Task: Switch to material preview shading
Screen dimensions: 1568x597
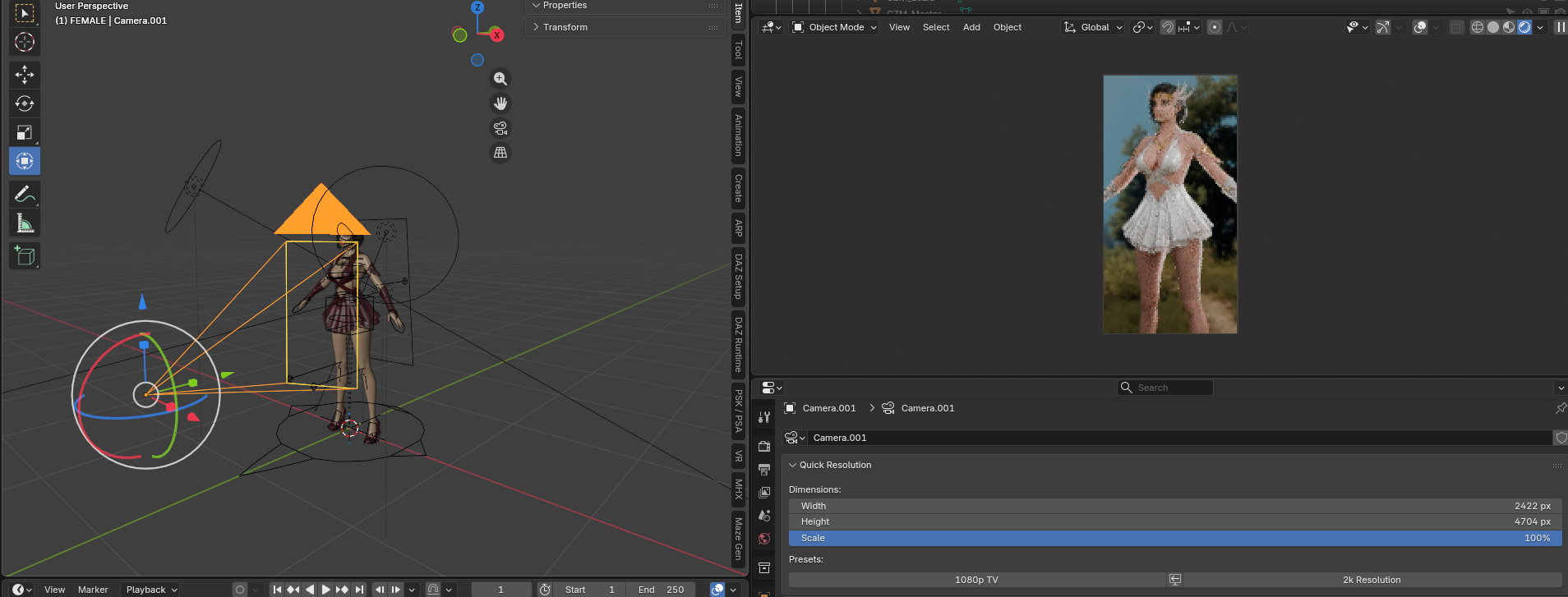Action: point(1509,27)
